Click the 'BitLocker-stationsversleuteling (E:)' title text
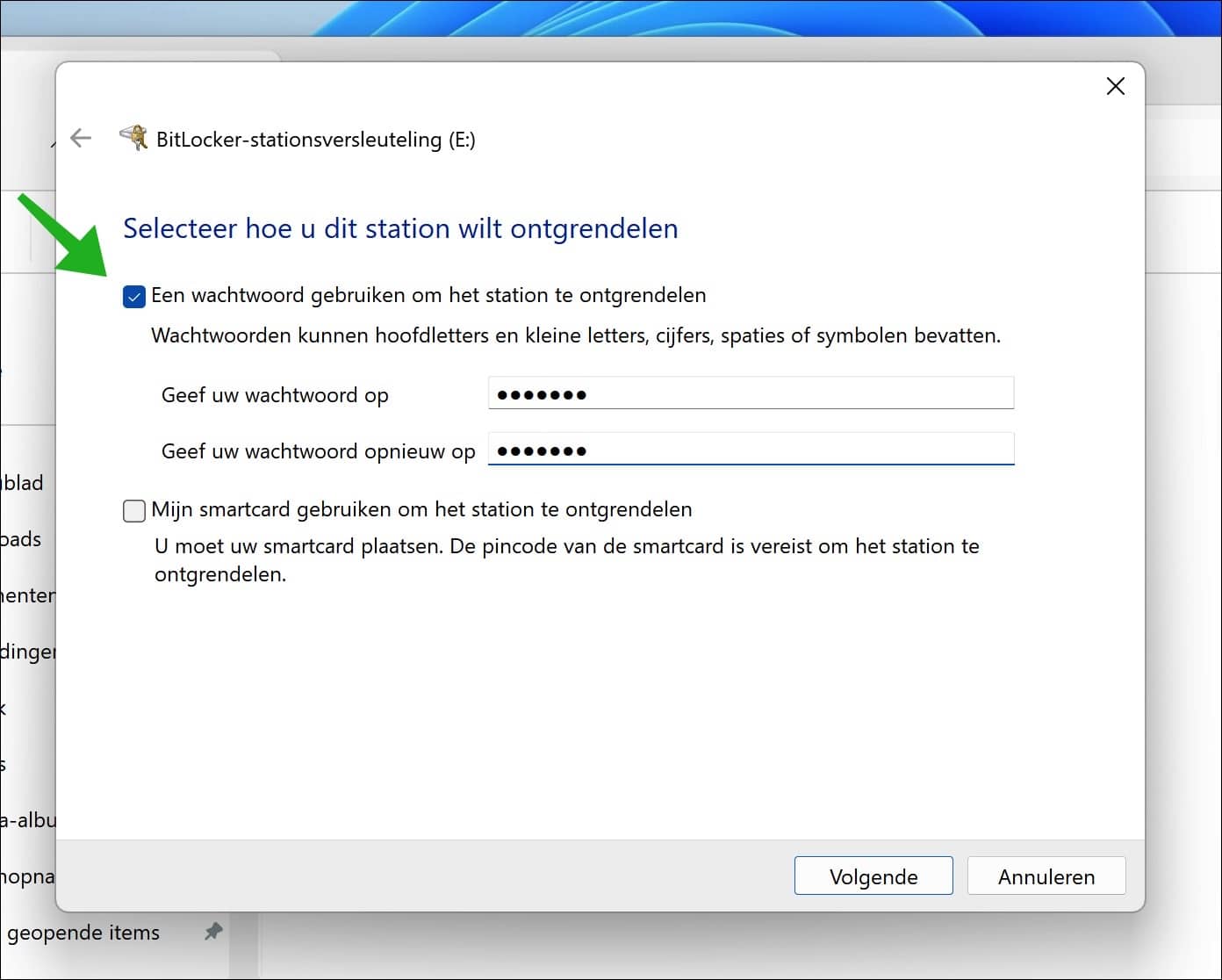 click(x=315, y=140)
